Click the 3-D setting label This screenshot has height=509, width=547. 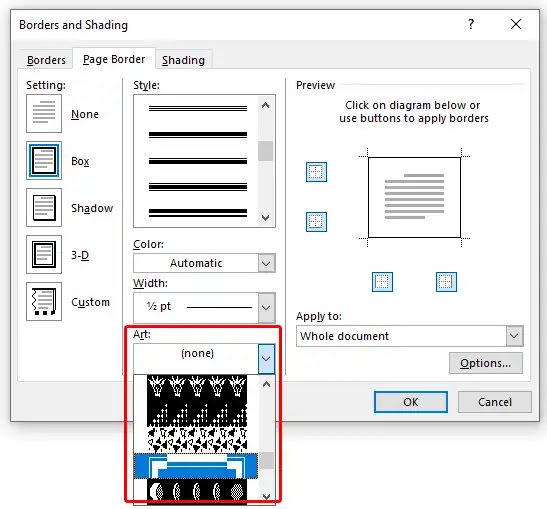point(80,255)
